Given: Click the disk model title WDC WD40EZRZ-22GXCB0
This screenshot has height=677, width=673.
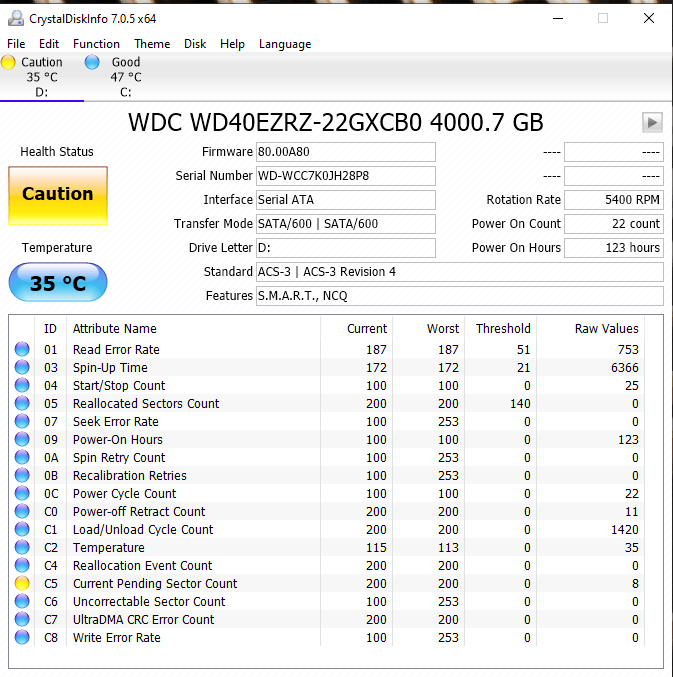Looking at the screenshot, I should [x=335, y=123].
